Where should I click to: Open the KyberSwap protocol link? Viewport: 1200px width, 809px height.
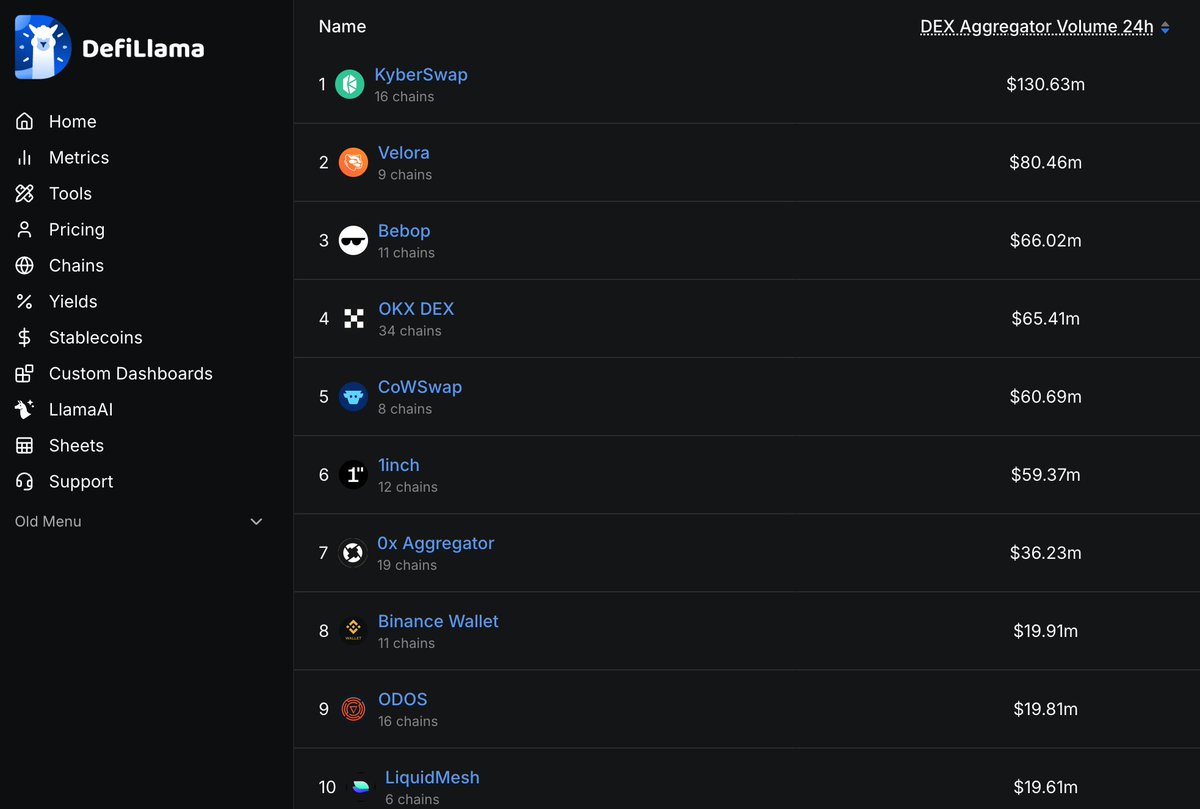421,74
